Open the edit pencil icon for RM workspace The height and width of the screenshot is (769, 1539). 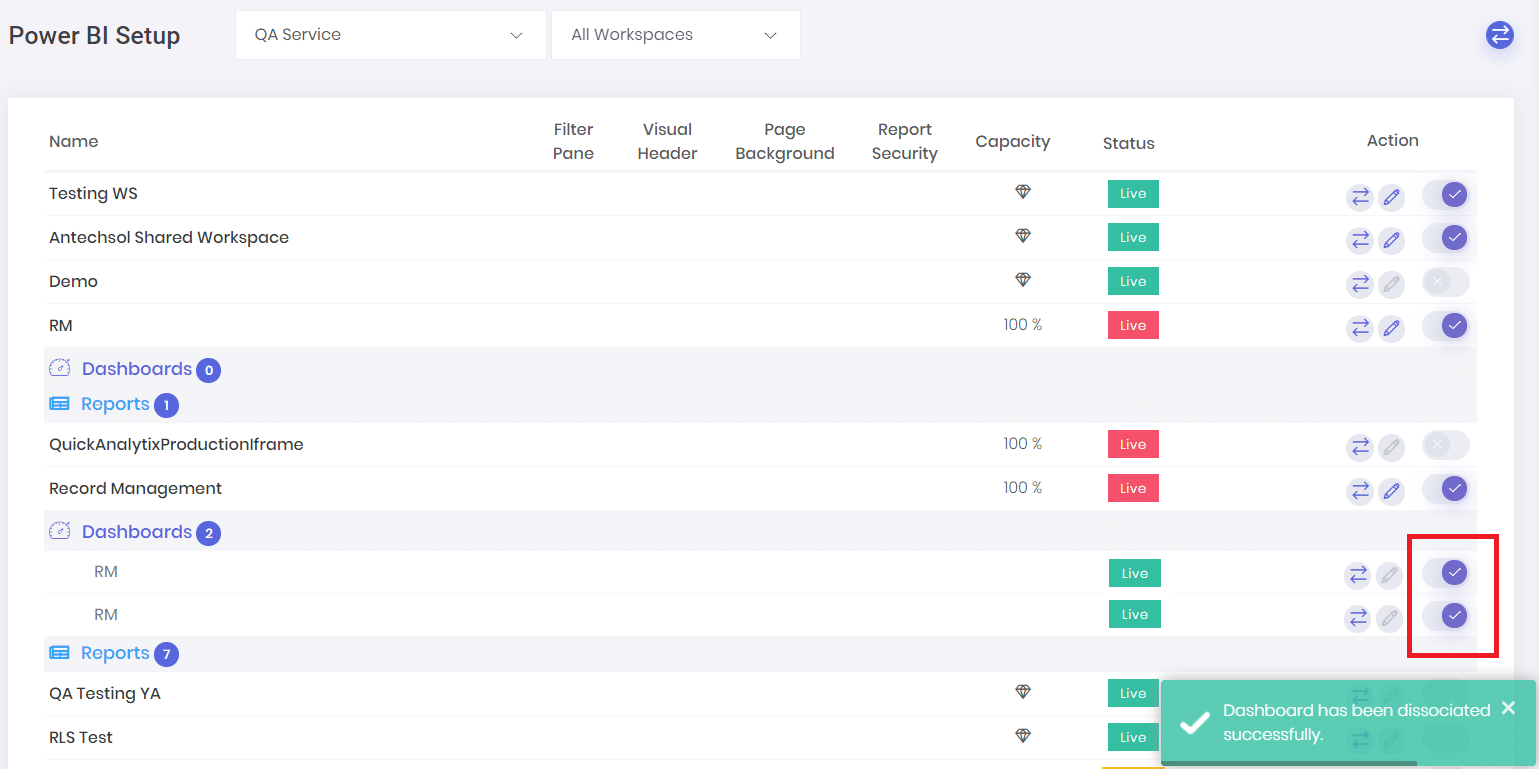click(1391, 328)
